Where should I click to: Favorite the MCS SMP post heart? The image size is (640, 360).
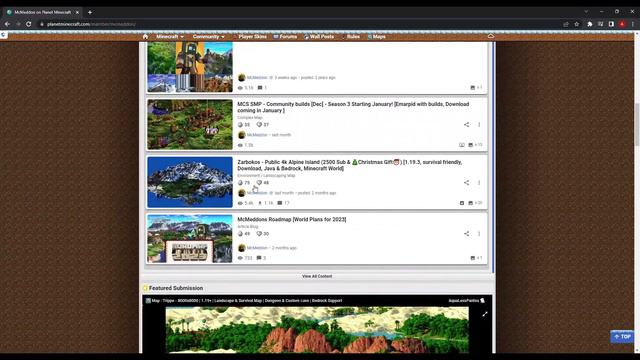pos(259,124)
